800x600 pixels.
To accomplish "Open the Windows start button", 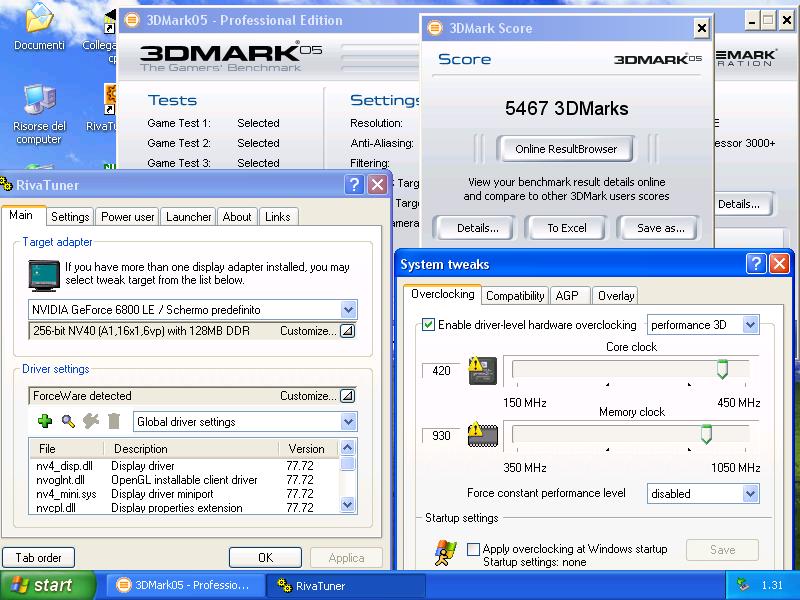I will click(x=47, y=585).
